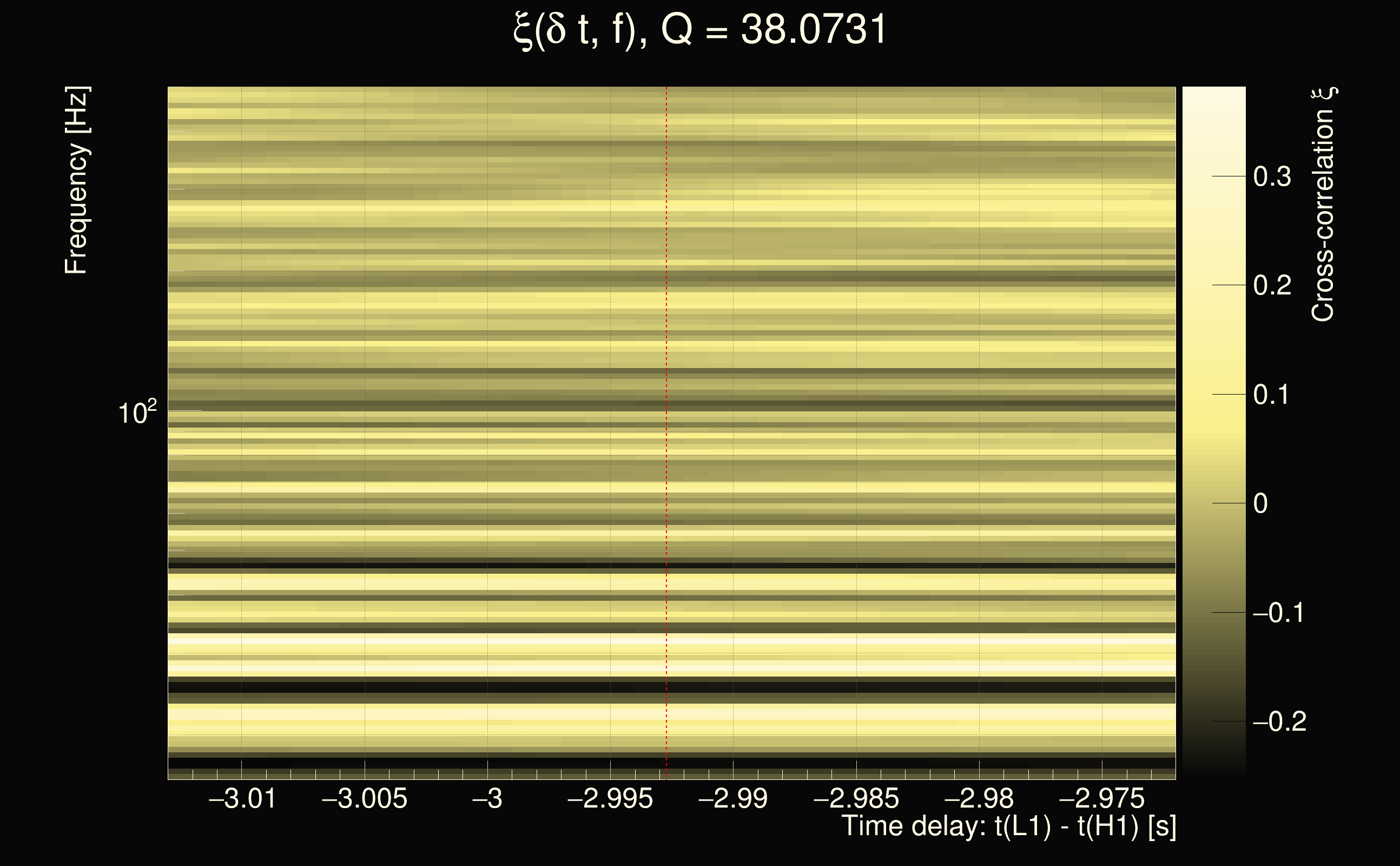Select the –3.005 x-axis tick label
Image resolution: width=1400 pixels, height=866 pixels.
point(365,798)
